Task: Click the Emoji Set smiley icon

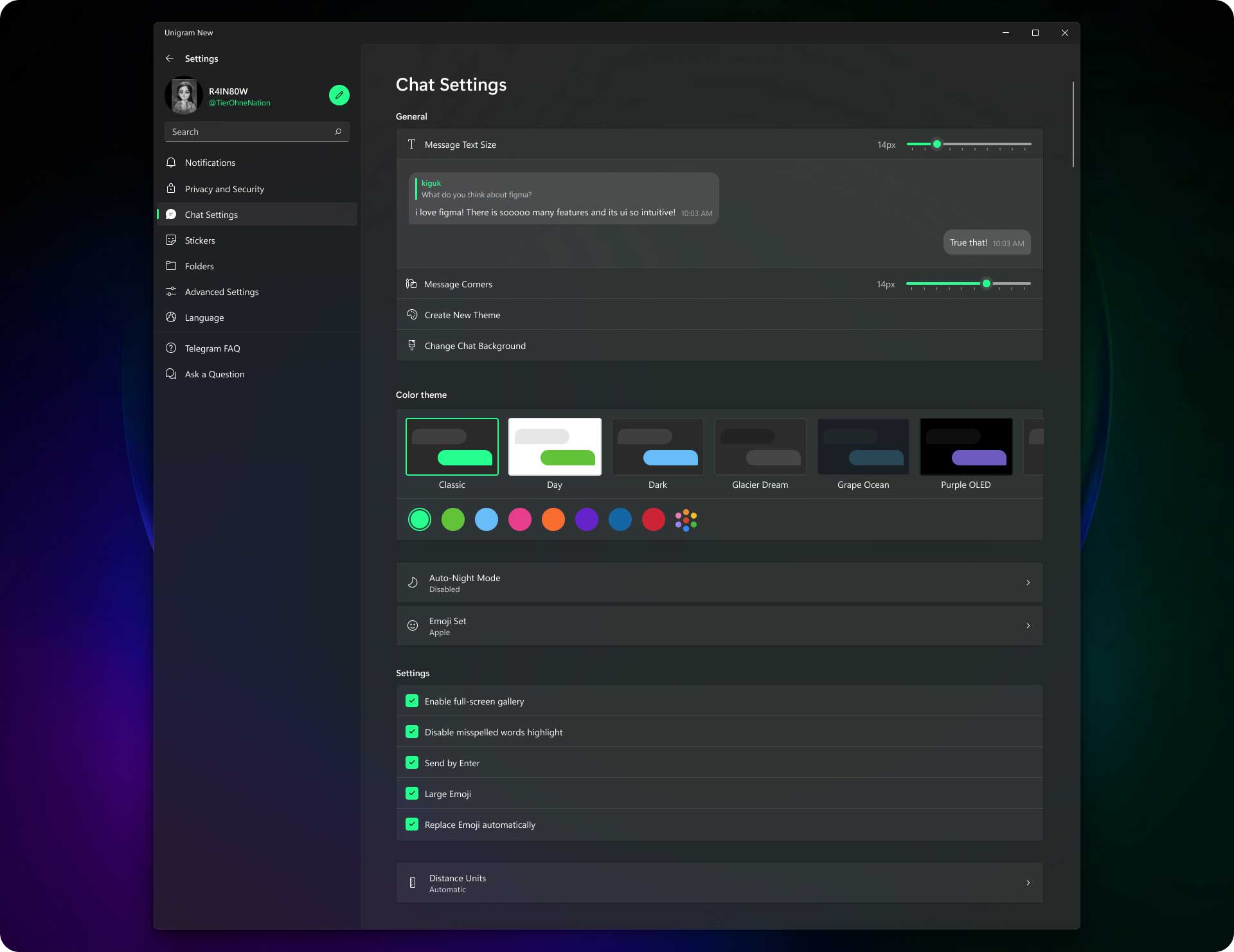Action: [413, 625]
